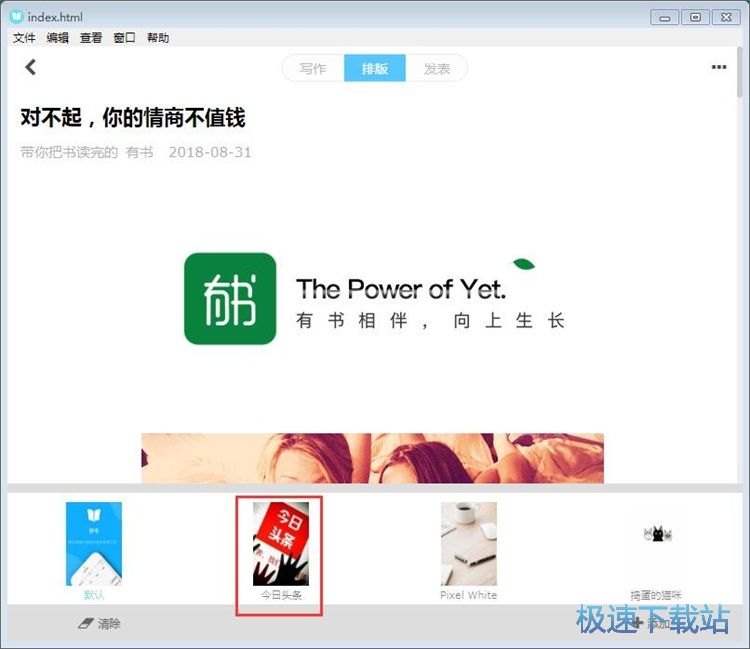This screenshot has height=649, width=750.
Task: Click the date 2018-08-31
Action: [210, 152]
